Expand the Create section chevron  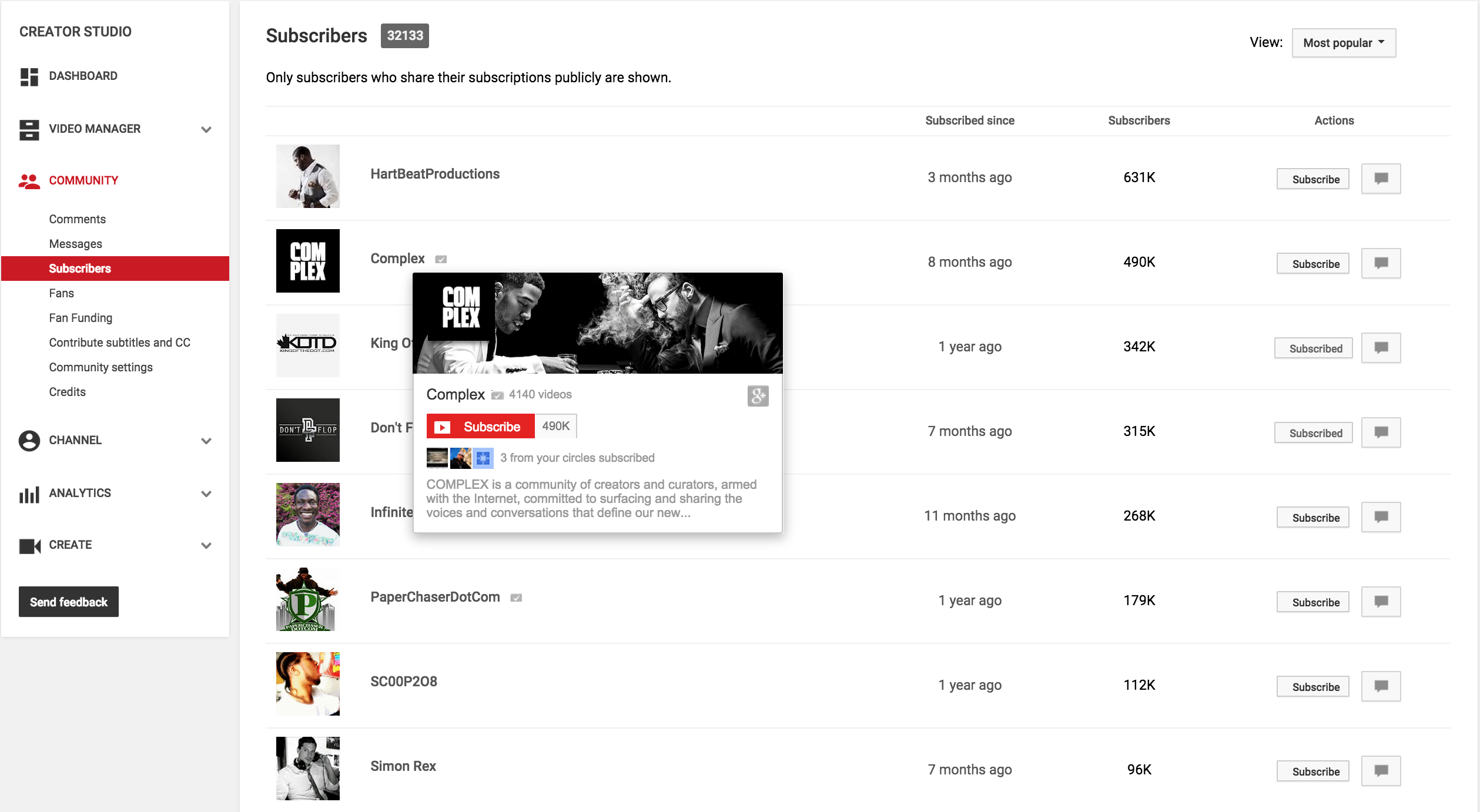[206, 545]
